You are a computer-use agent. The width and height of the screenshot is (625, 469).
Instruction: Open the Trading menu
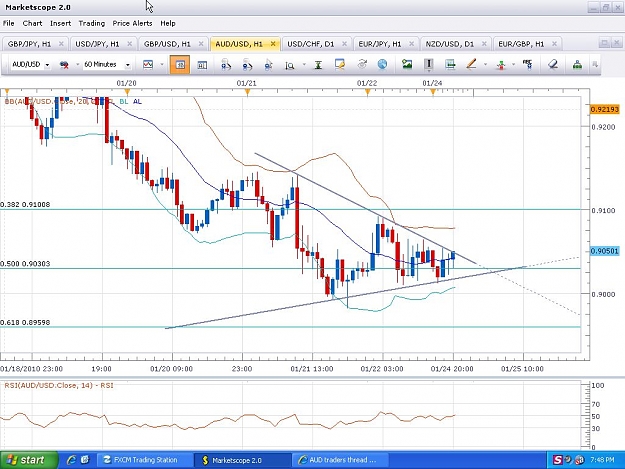pyautogui.click(x=92, y=24)
